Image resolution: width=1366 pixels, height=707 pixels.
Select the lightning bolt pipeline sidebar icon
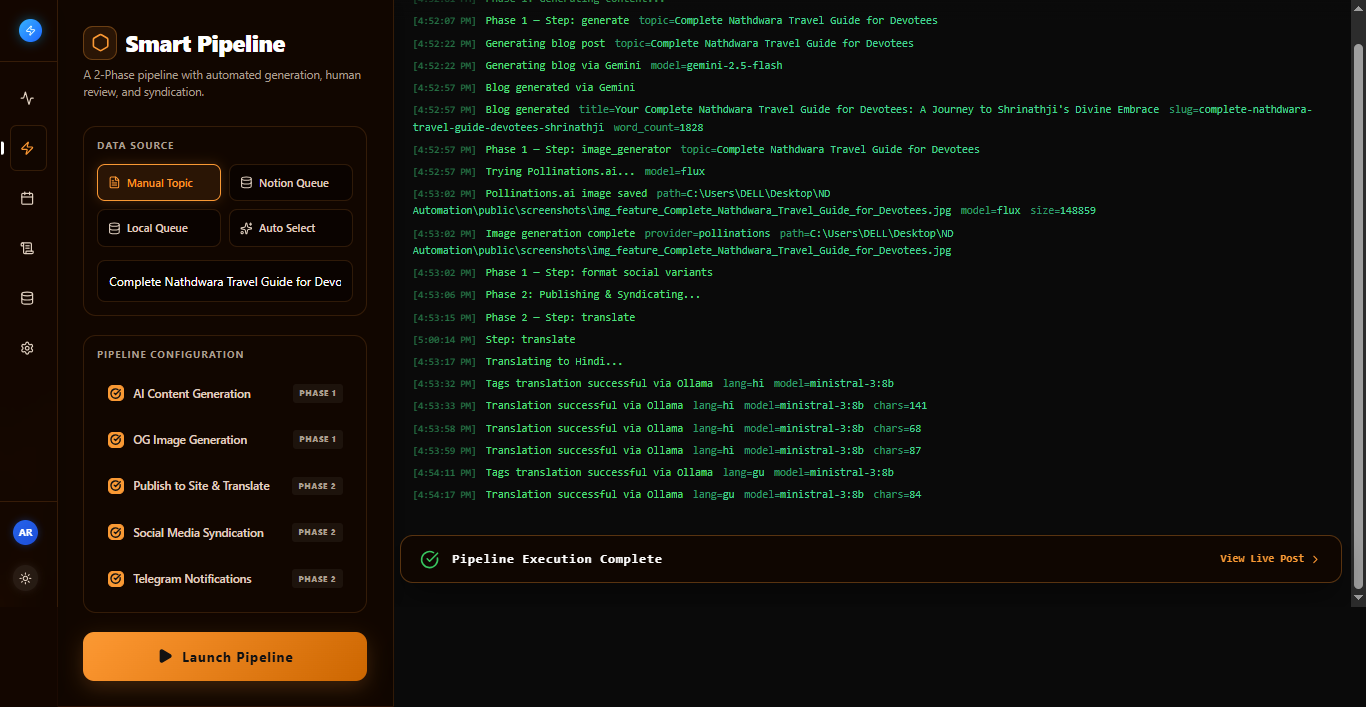[28, 148]
